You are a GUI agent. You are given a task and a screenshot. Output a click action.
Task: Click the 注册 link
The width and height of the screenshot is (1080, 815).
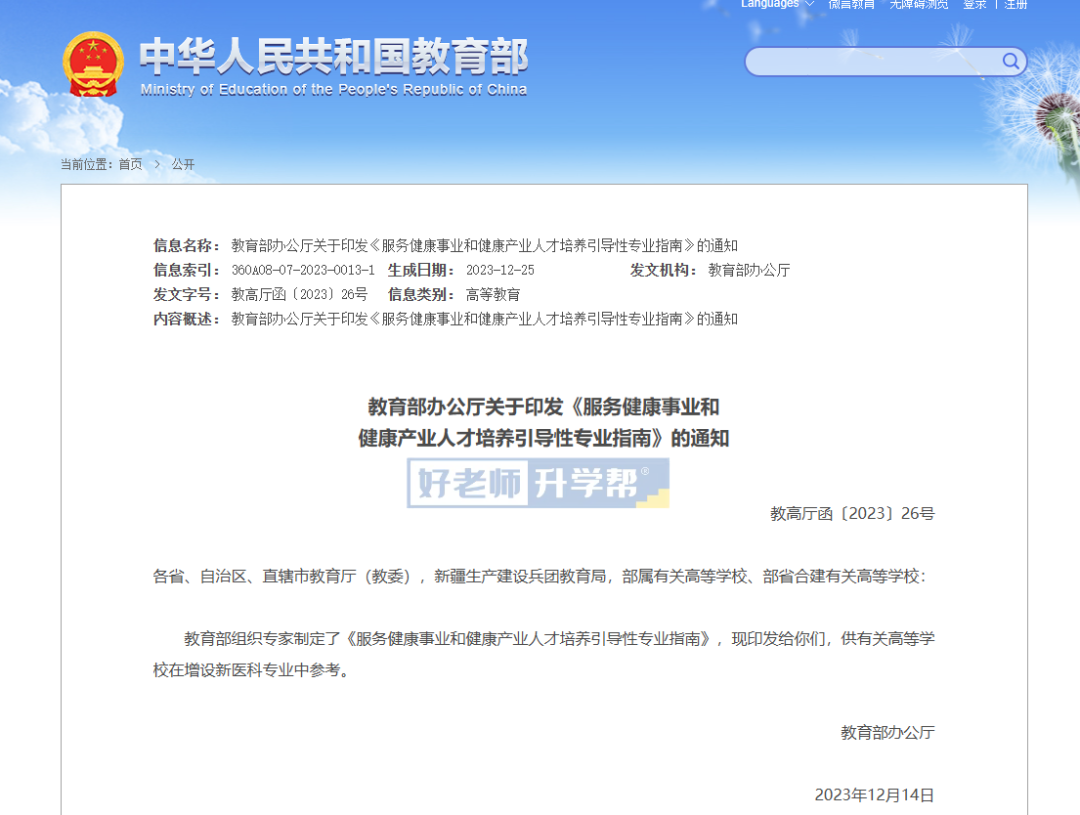1013,4
